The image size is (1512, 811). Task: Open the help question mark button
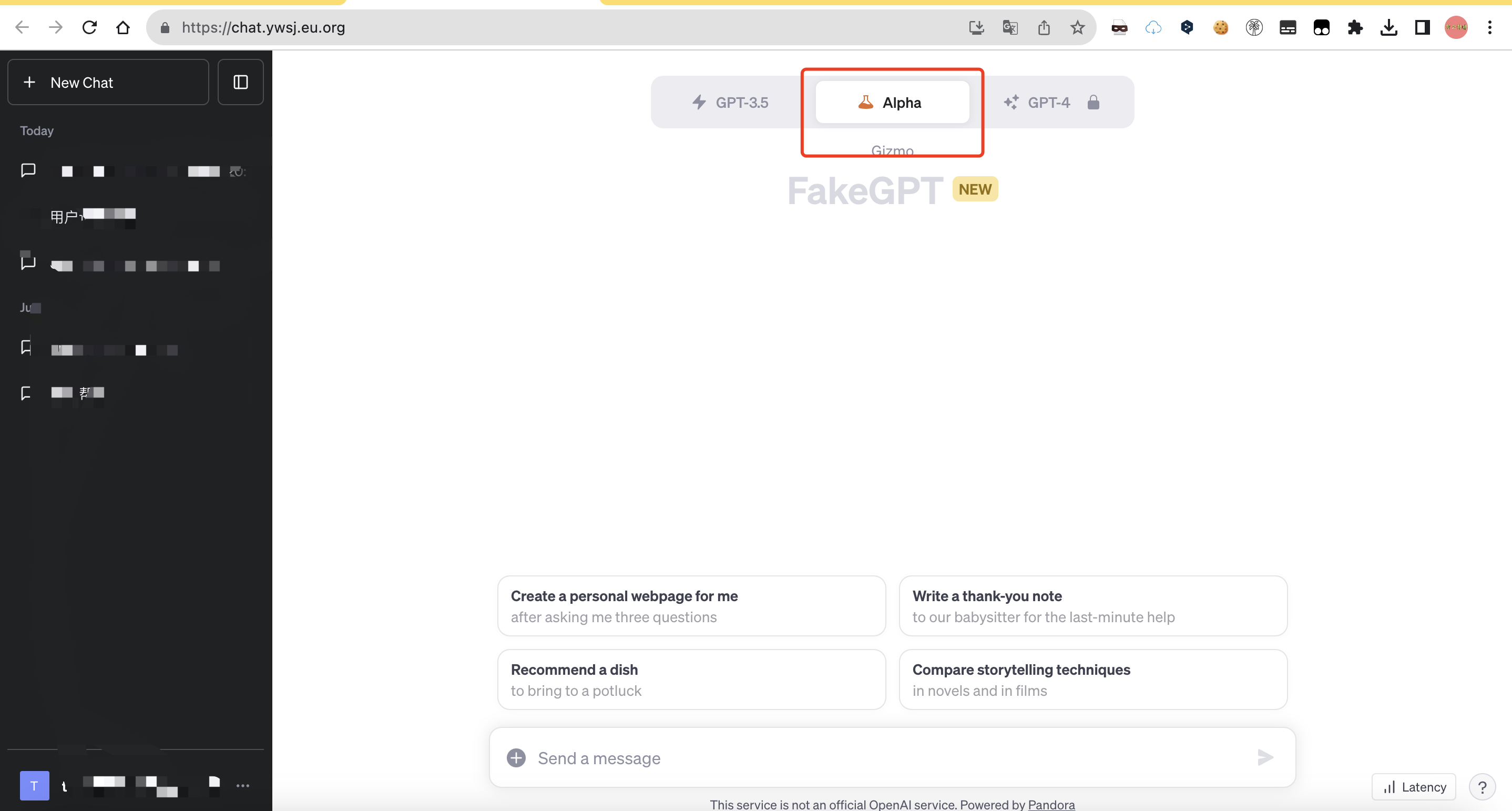[1482, 787]
